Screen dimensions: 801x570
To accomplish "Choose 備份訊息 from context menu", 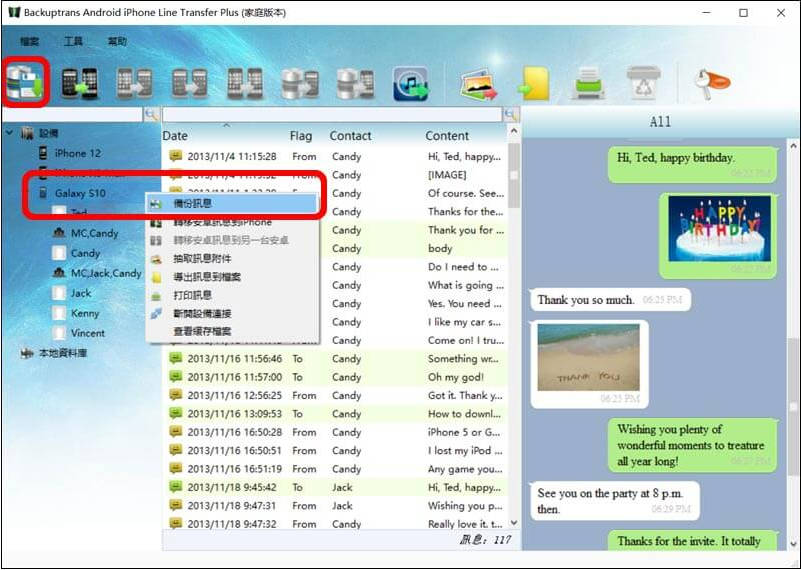I will 232,203.
